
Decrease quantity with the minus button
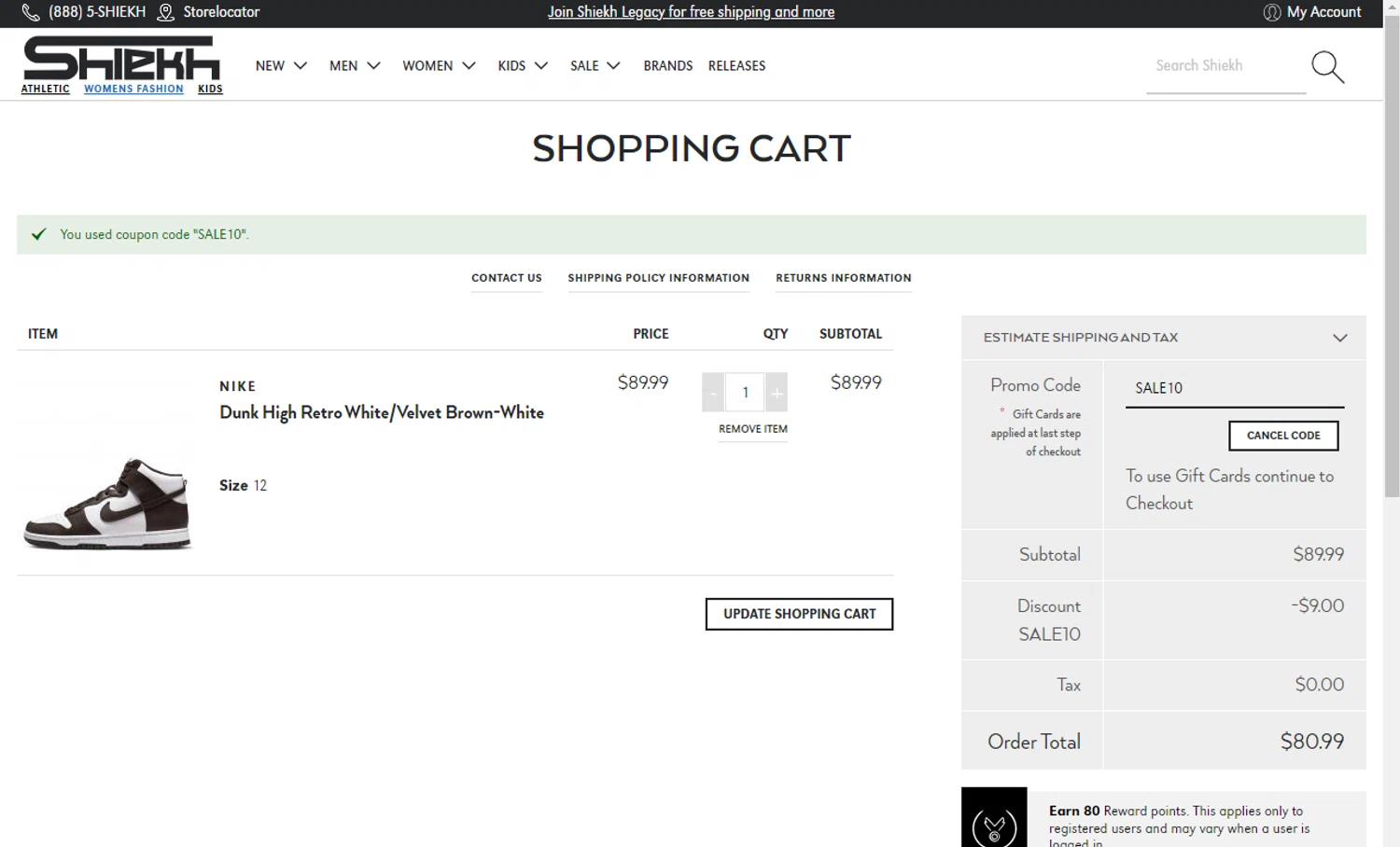click(713, 393)
